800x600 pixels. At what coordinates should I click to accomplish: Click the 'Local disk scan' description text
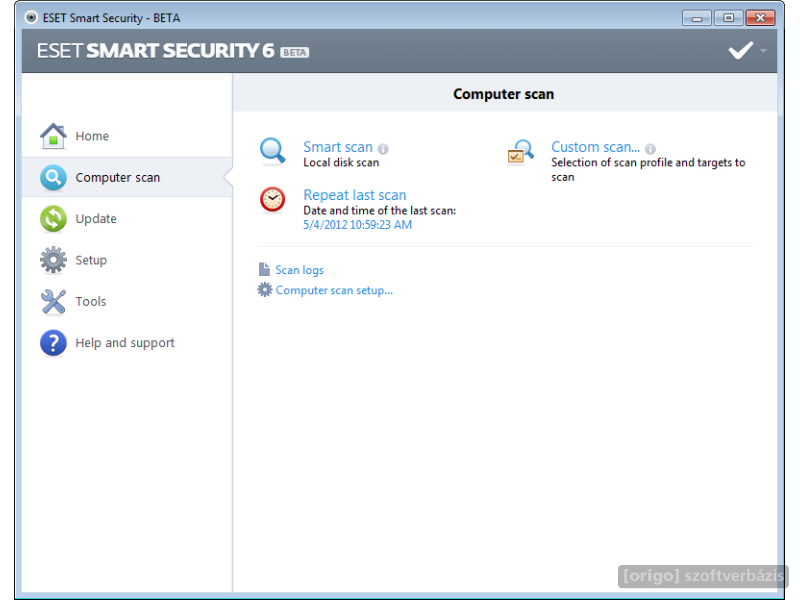point(341,163)
